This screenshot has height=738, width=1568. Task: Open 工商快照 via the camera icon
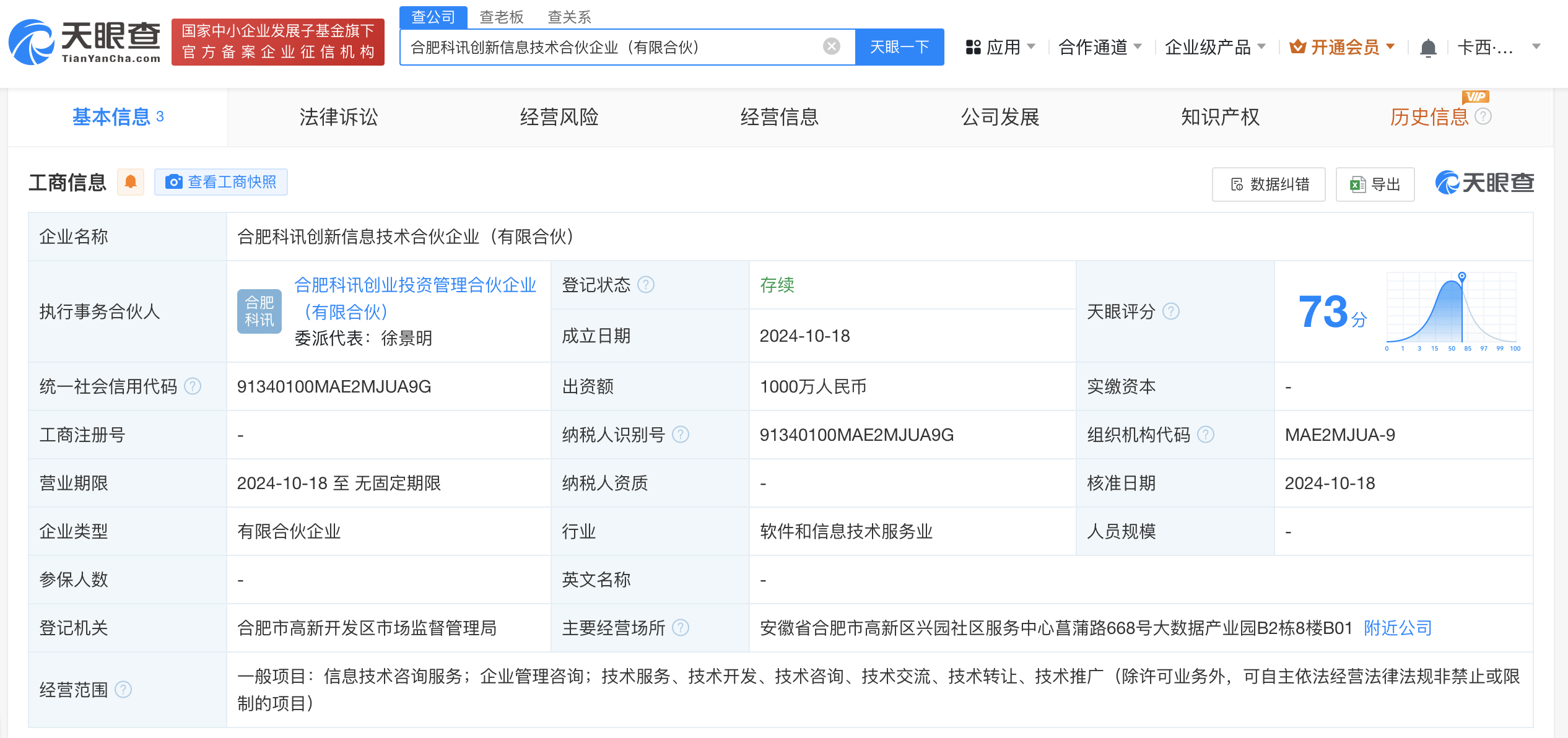[174, 182]
